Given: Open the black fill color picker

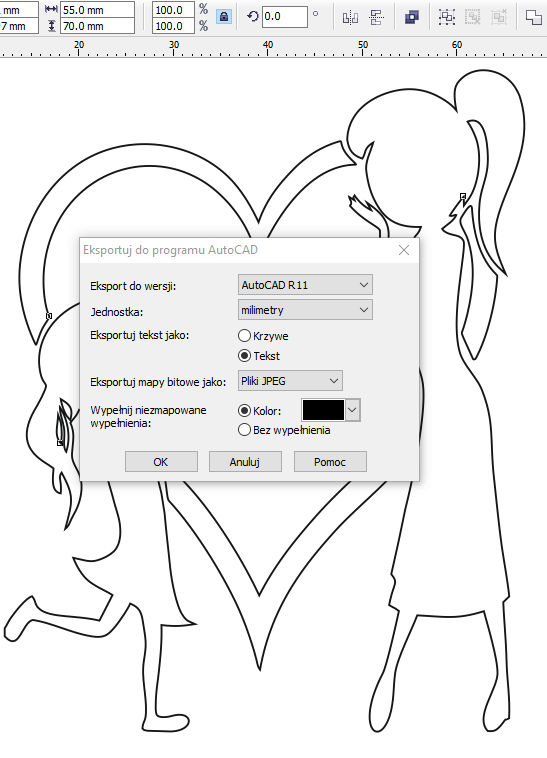Looking at the screenshot, I should [x=331, y=410].
